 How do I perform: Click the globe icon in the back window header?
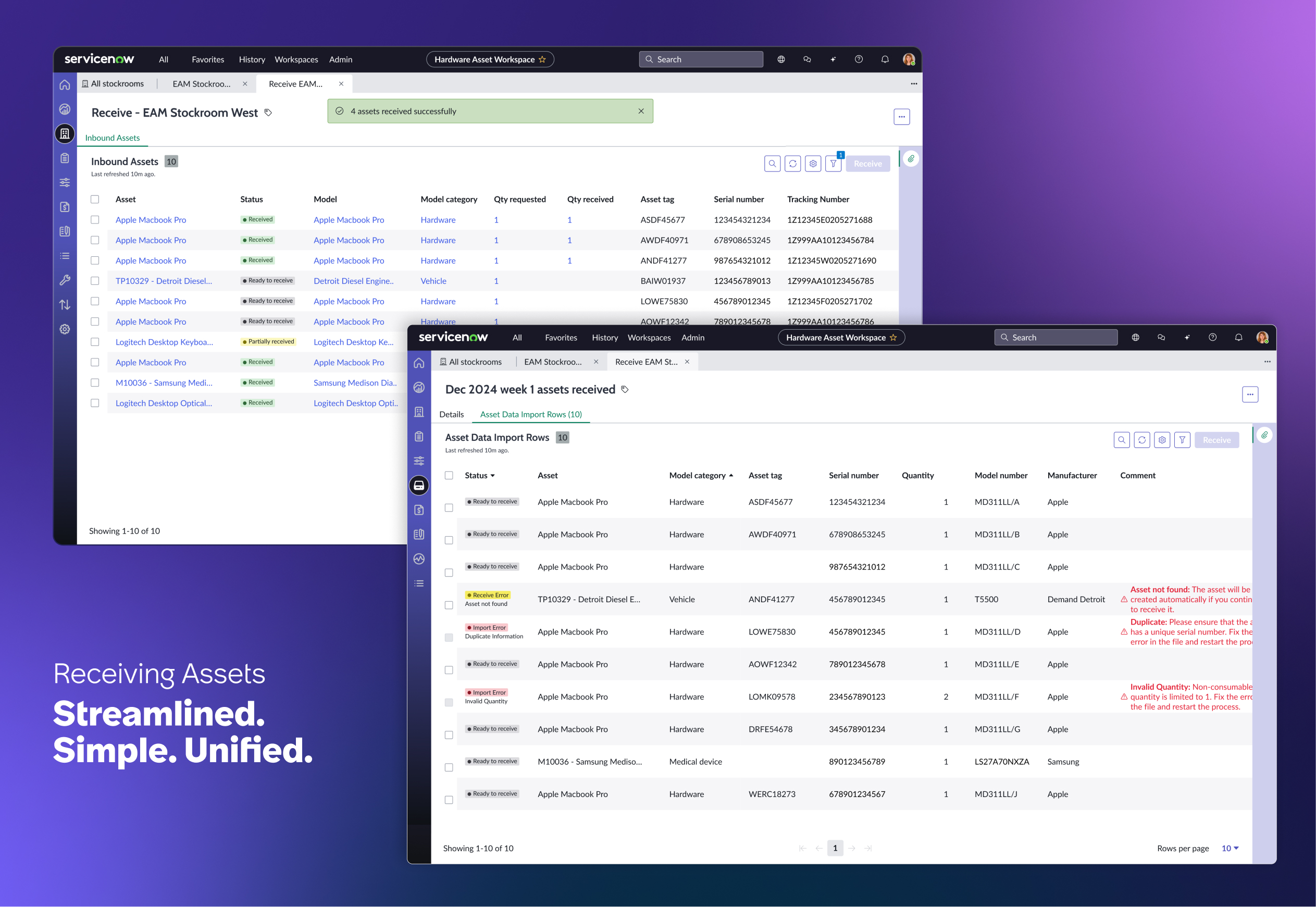coord(781,59)
